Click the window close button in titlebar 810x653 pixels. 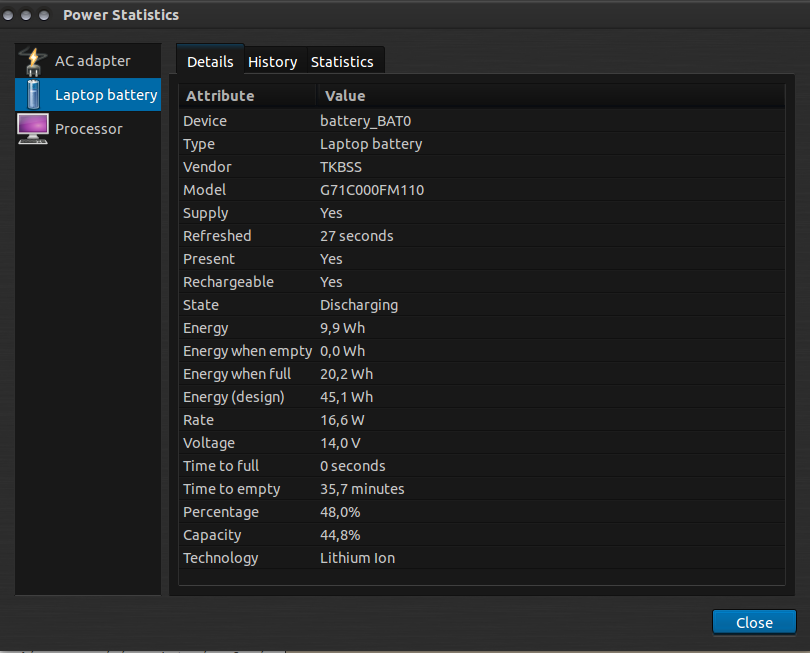point(8,15)
